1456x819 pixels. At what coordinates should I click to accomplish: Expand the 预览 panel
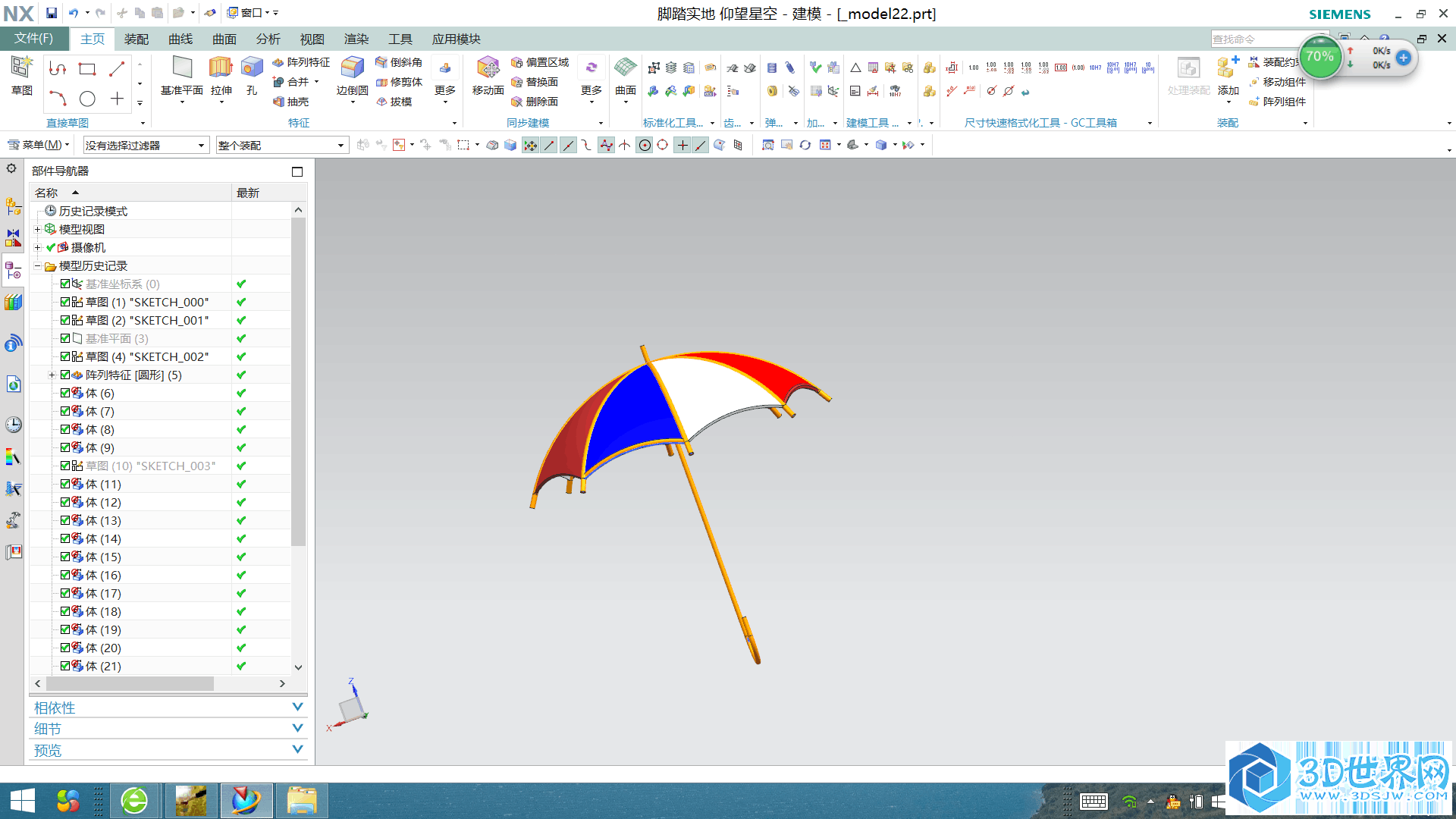(x=168, y=750)
